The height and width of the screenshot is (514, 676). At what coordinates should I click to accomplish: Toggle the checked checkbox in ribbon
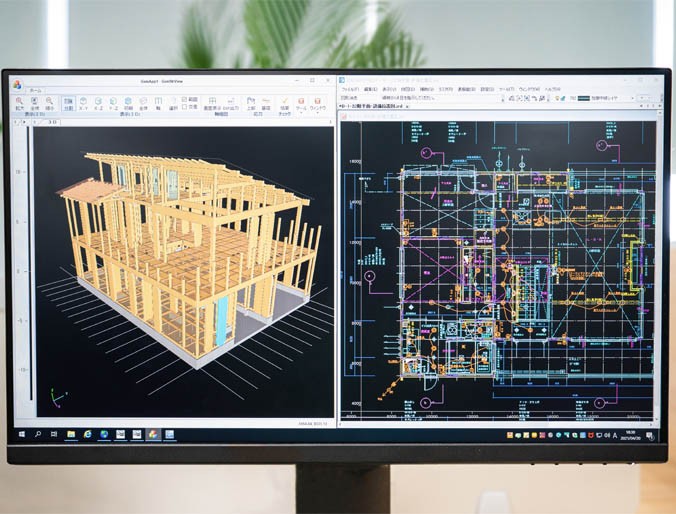tap(185, 100)
